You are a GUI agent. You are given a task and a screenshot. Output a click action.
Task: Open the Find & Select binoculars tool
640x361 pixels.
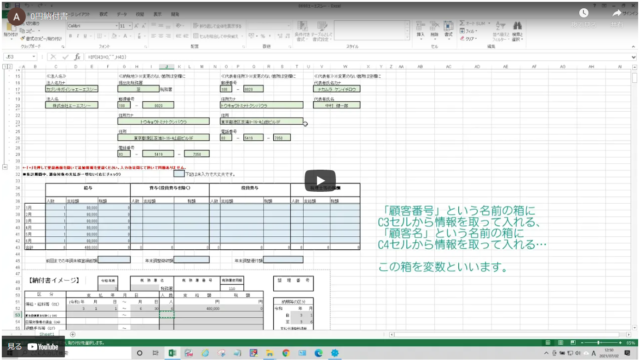click(517, 27)
